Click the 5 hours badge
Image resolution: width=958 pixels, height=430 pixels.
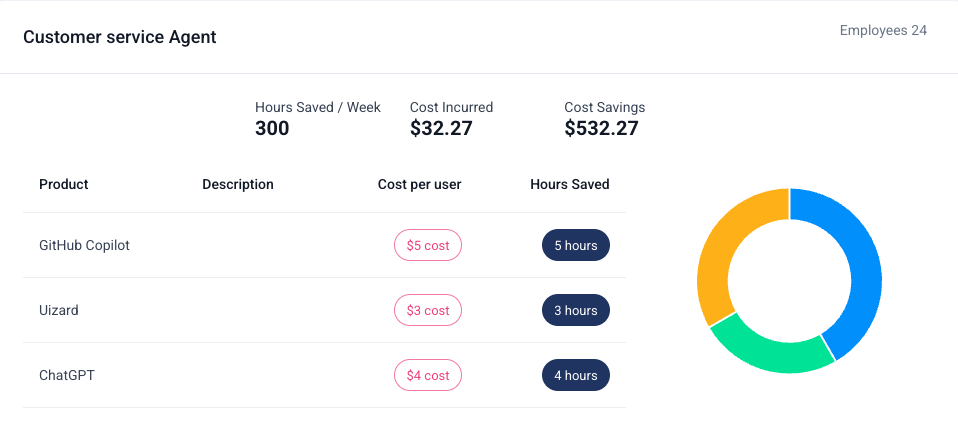click(575, 245)
